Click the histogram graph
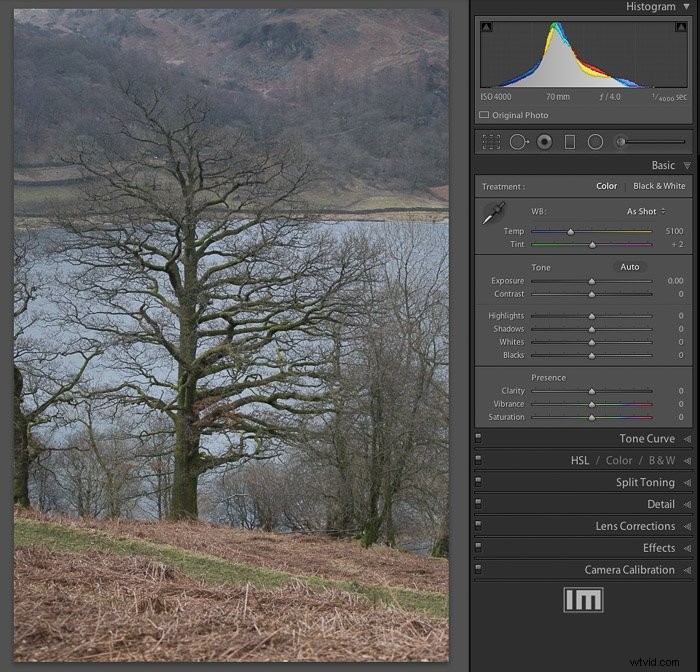The image size is (700, 672). (583, 54)
